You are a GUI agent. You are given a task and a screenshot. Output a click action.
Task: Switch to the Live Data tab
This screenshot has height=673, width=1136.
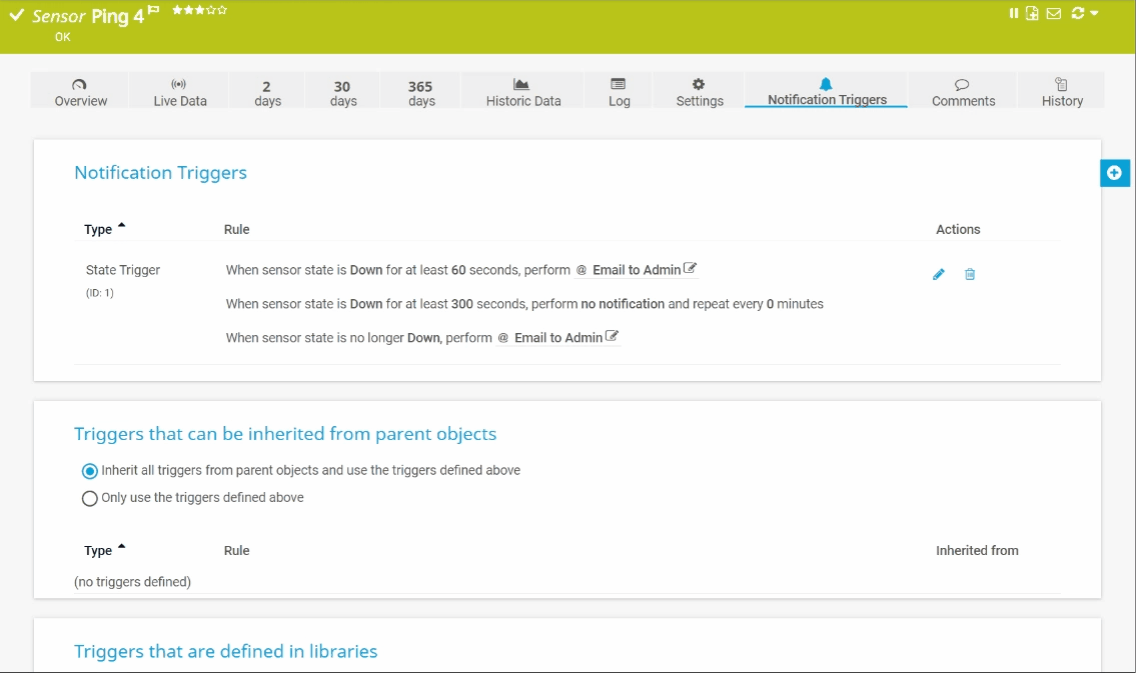(178, 91)
